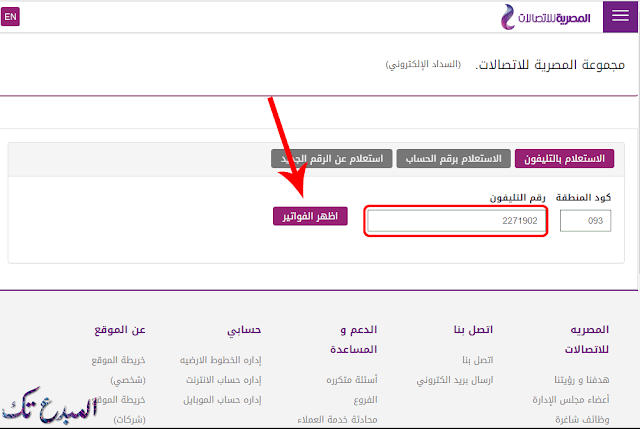Focus the رقم التليفون input field
Viewport: 640px width, 429px height.
tap(457, 221)
